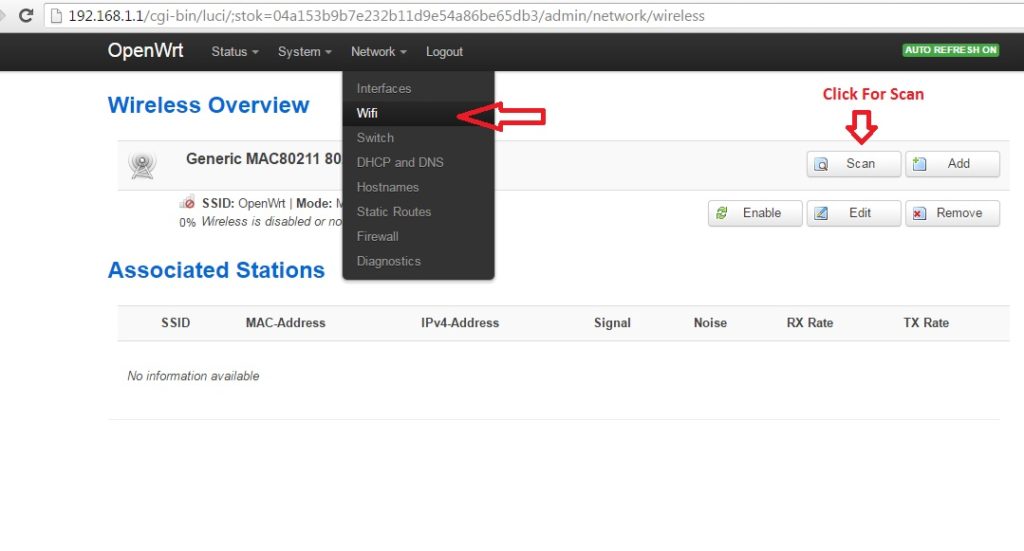Click the Logout link
This screenshot has height=551, width=1024.
[x=444, y=52]
